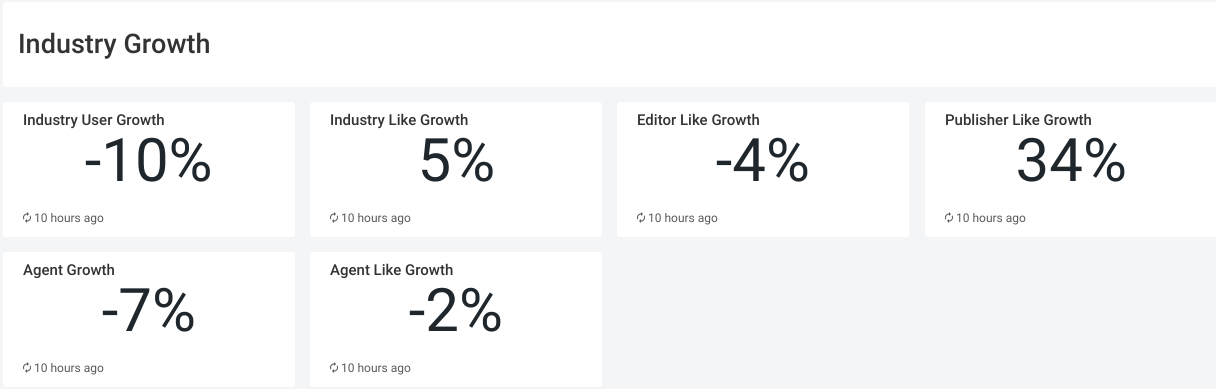
Task: Open the Agent Like Growth widget title
Action: (391, 270)
